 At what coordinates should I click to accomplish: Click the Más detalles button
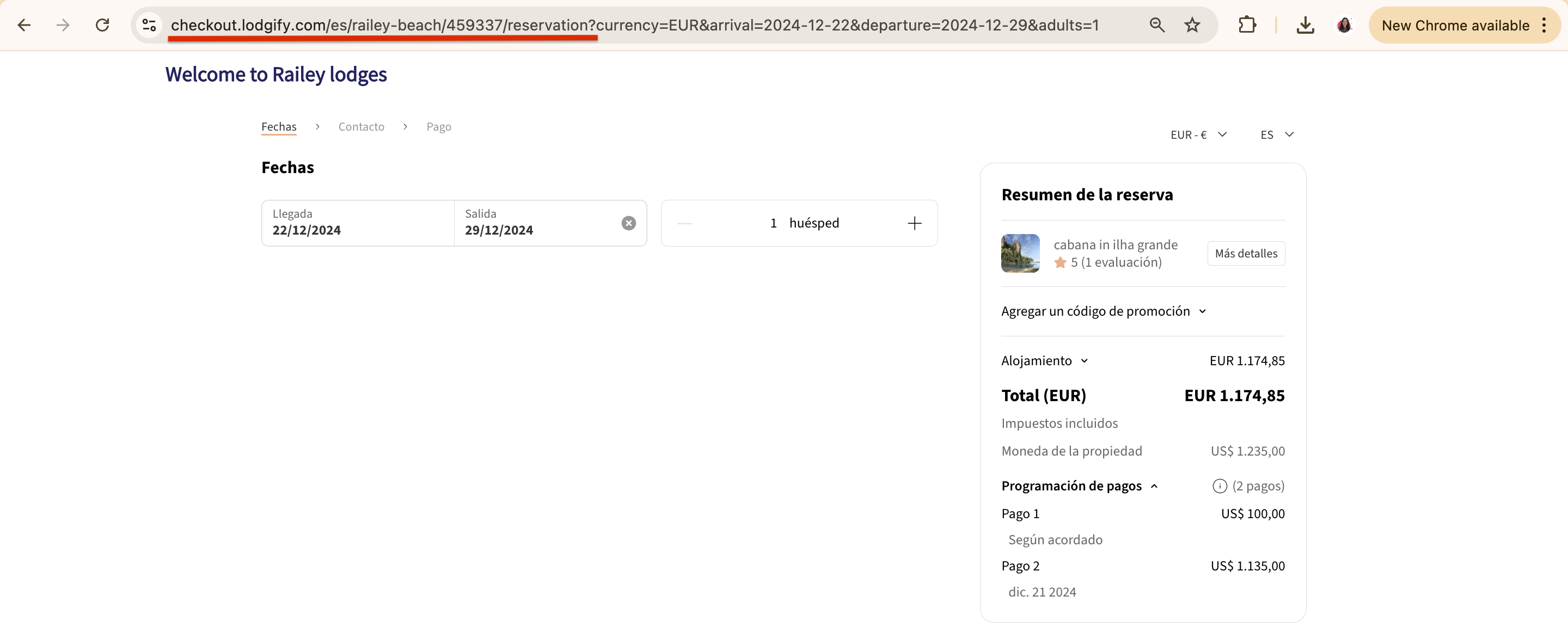pos(1245,253)
